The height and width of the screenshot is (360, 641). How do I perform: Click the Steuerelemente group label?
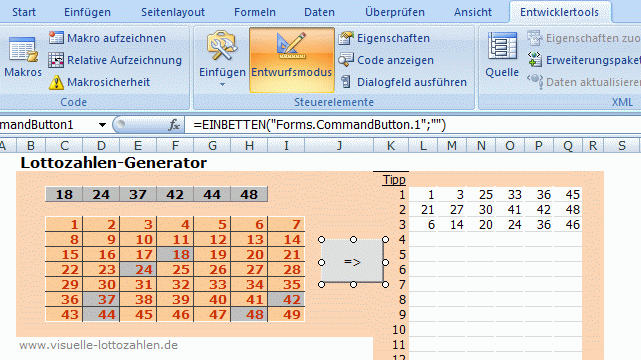click(x=334, y=102)
